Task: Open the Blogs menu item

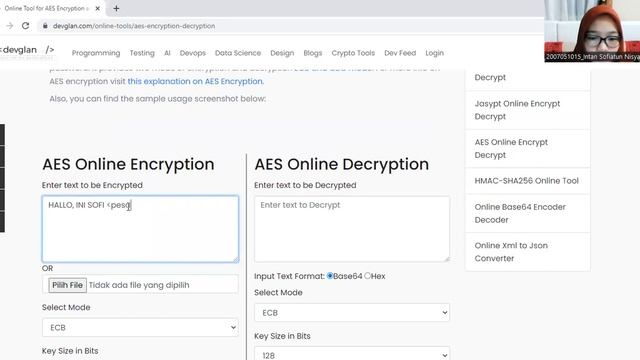Action: tap(313, 53)
